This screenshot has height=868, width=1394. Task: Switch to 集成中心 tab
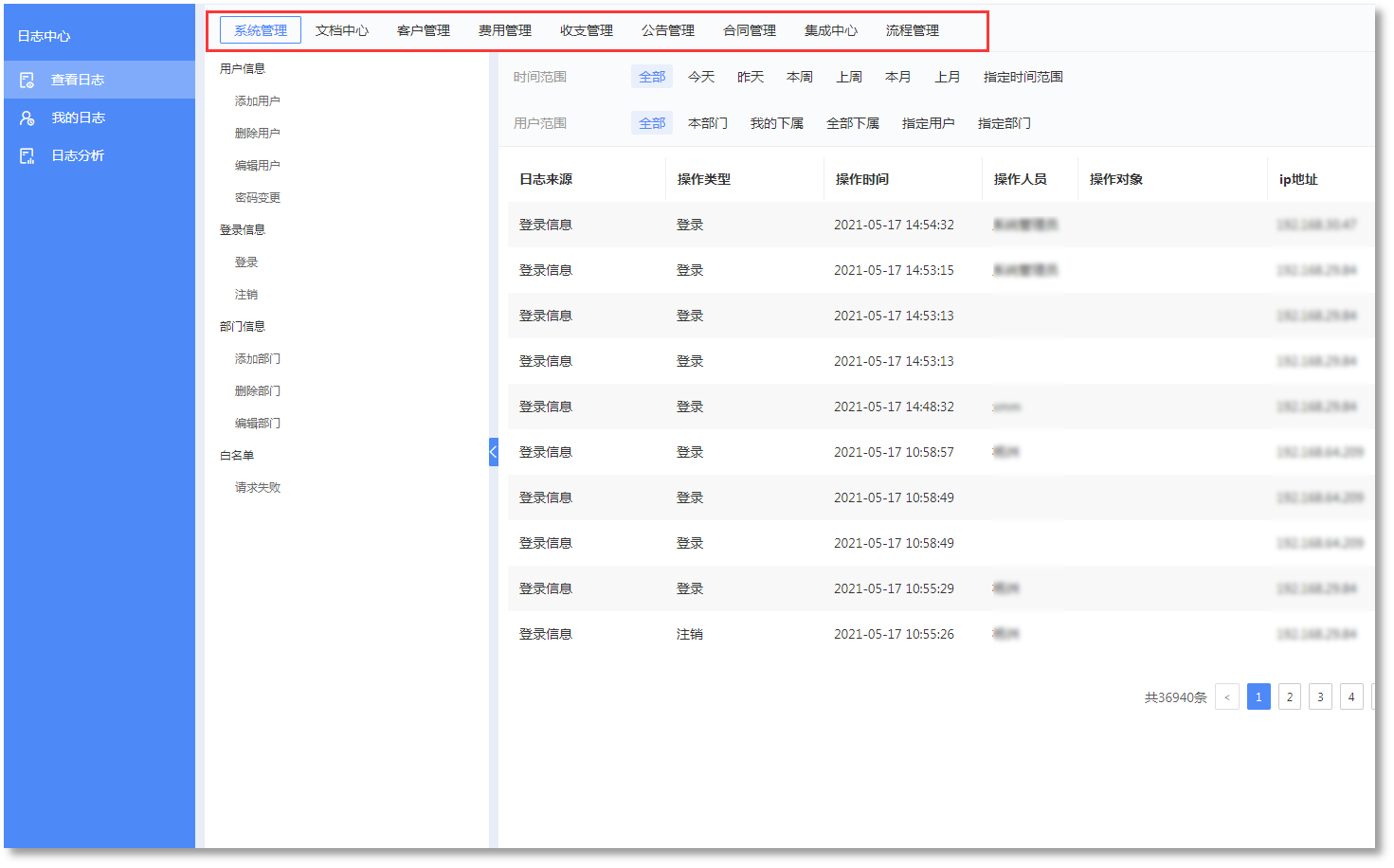(x=831, y=30)
